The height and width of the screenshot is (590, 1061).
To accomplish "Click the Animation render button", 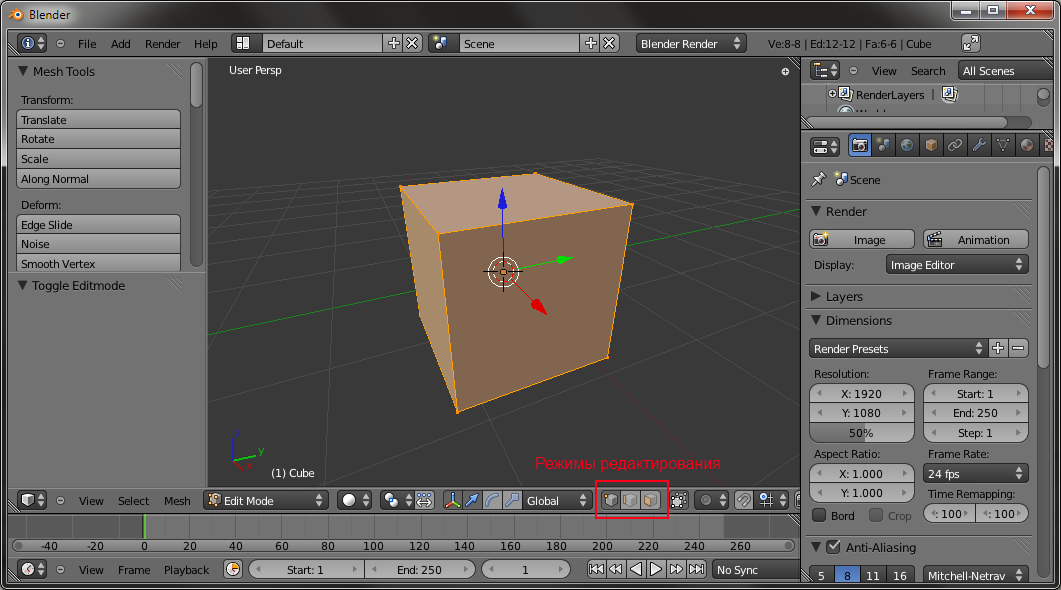I will [975, 240].
